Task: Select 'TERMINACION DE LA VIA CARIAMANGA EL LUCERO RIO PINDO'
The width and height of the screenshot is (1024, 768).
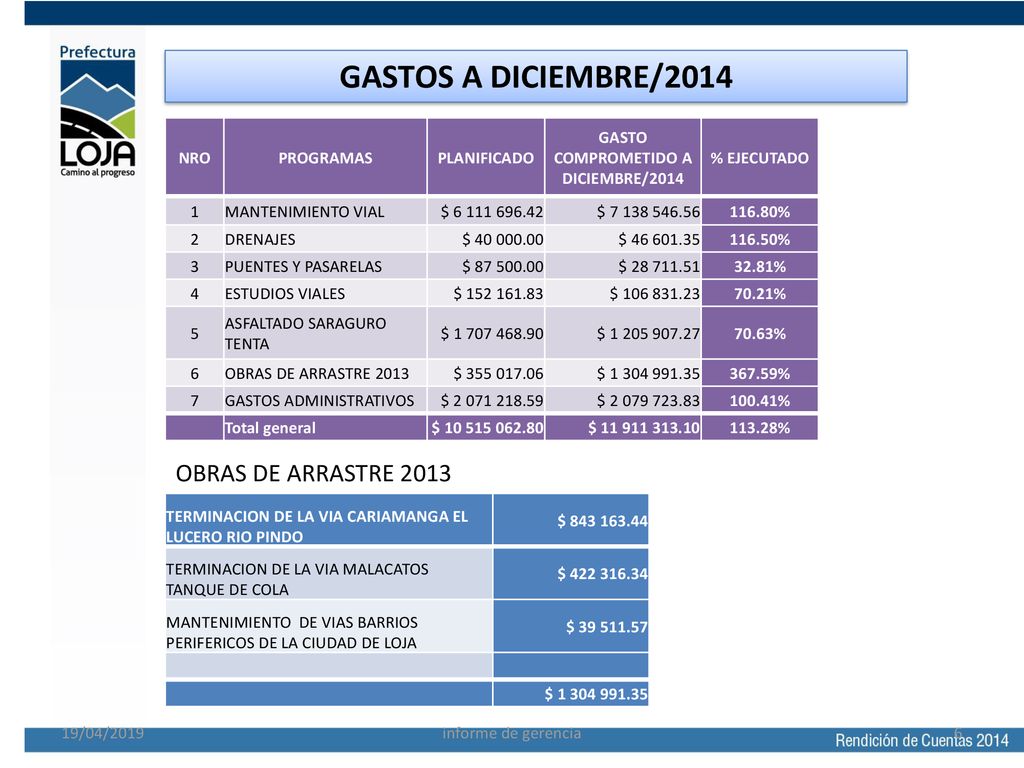Action: [x=328, y=520]
